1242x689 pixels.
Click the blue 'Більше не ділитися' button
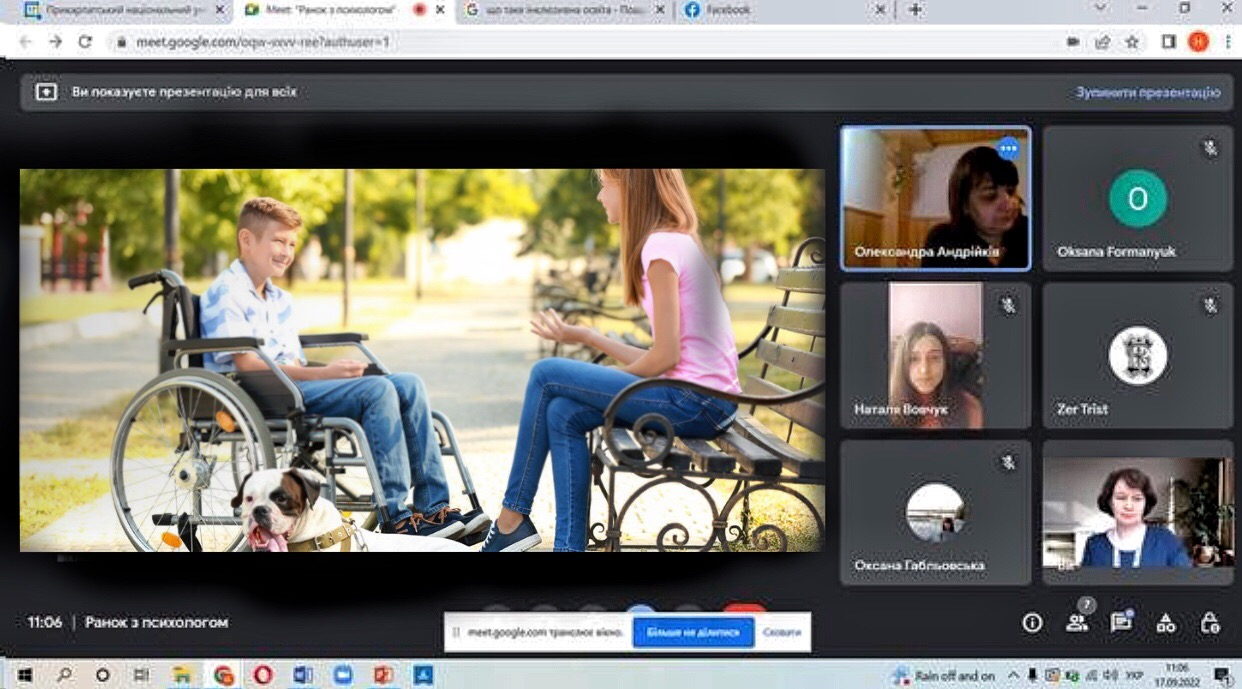point(693,633)
